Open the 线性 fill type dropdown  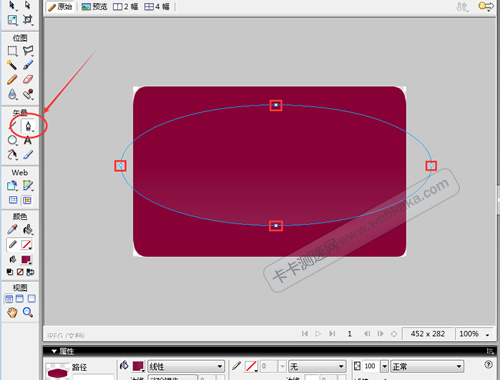(x=186, y=367)
